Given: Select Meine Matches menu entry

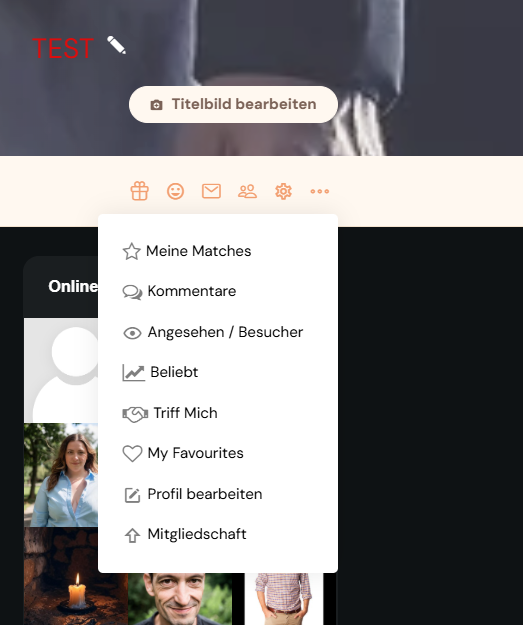Looking at the screenshot, I should click(218, 251).
